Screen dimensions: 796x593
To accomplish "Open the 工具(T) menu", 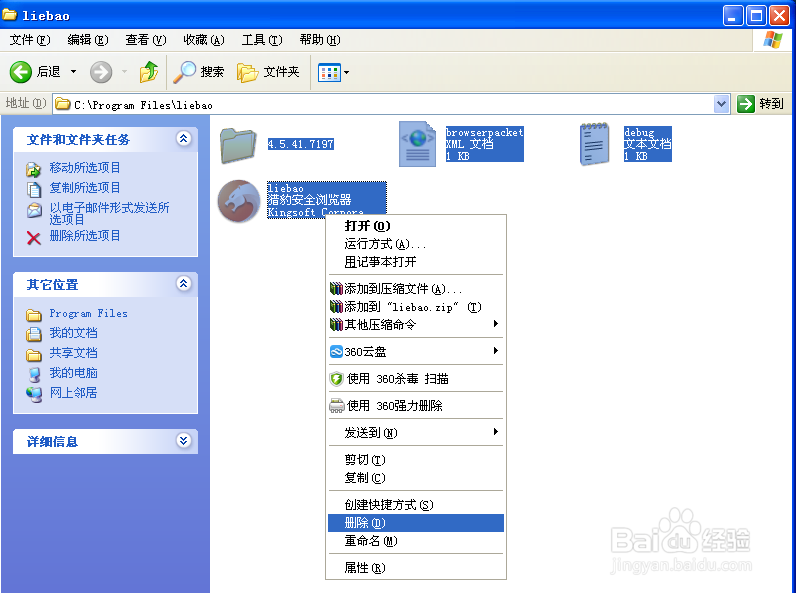I will [x=262, y=40].
